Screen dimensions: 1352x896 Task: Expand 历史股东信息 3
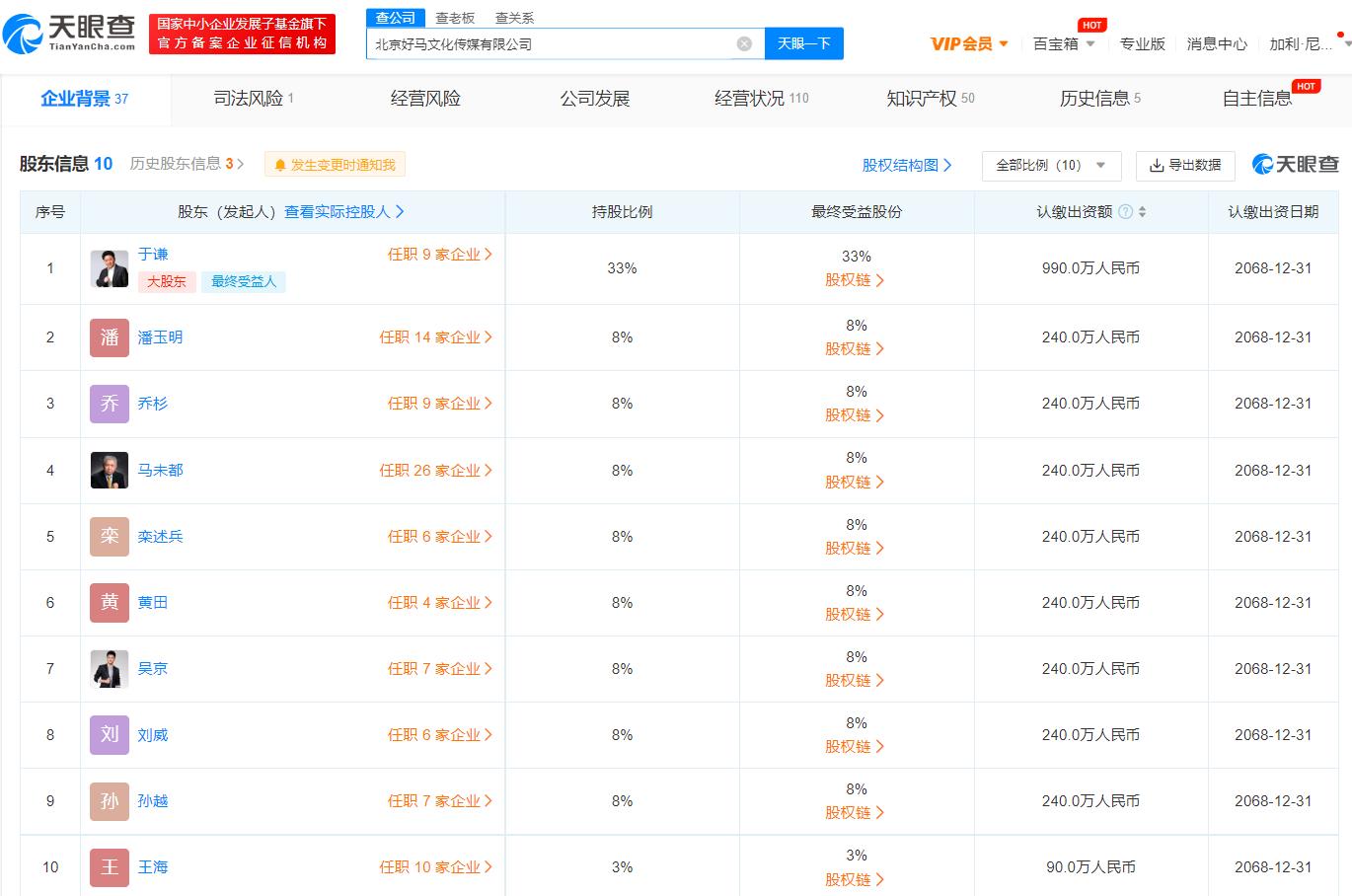pos(187,164)
